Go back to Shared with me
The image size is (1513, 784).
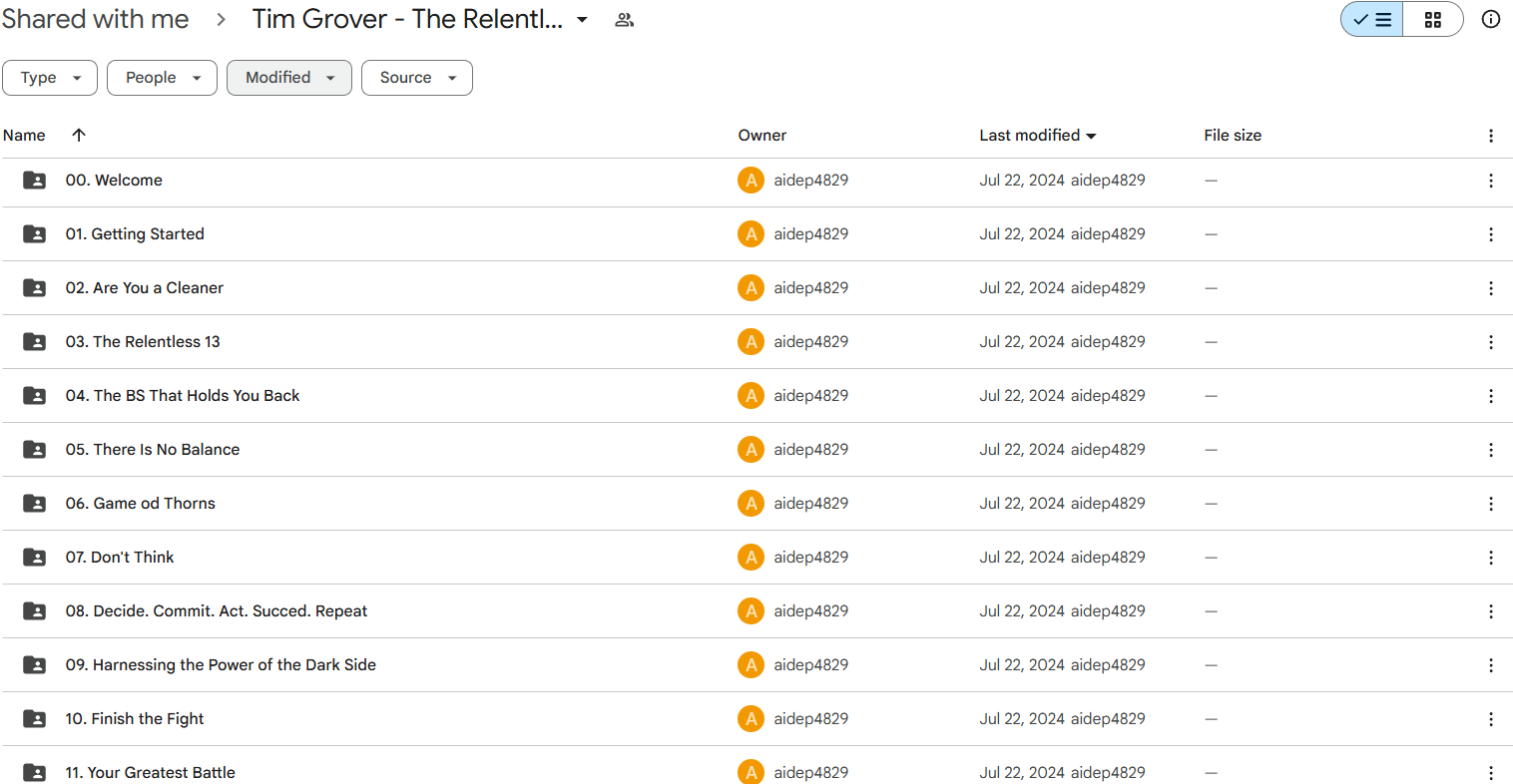tap(95, 19)
